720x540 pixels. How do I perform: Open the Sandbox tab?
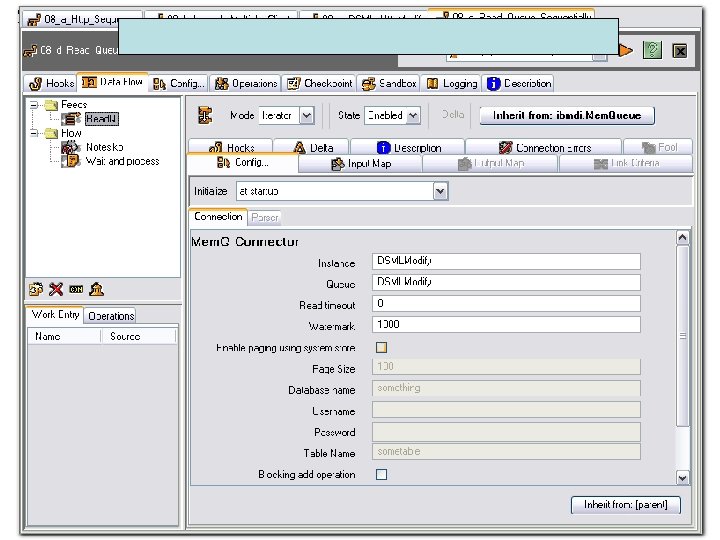pos(388,83)
